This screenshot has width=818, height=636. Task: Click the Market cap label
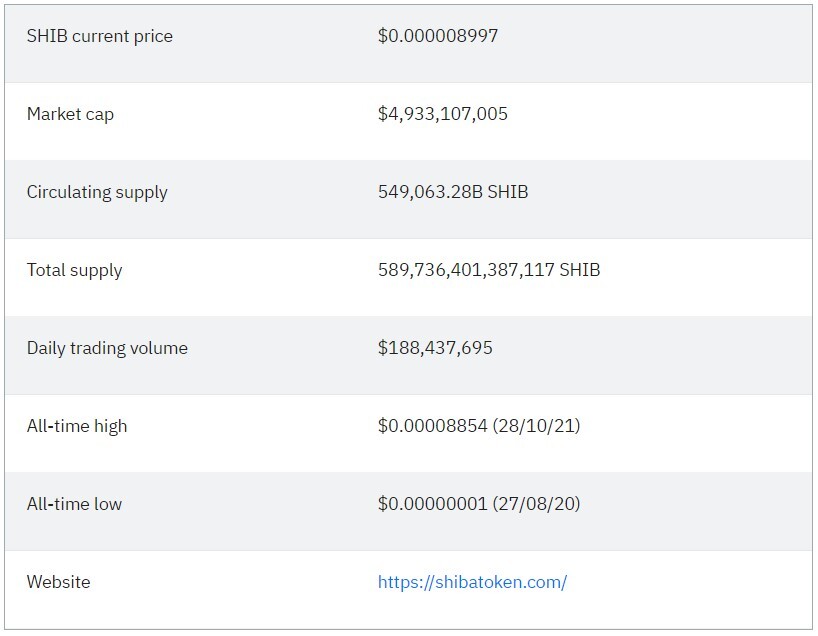[x=70, y=114]
